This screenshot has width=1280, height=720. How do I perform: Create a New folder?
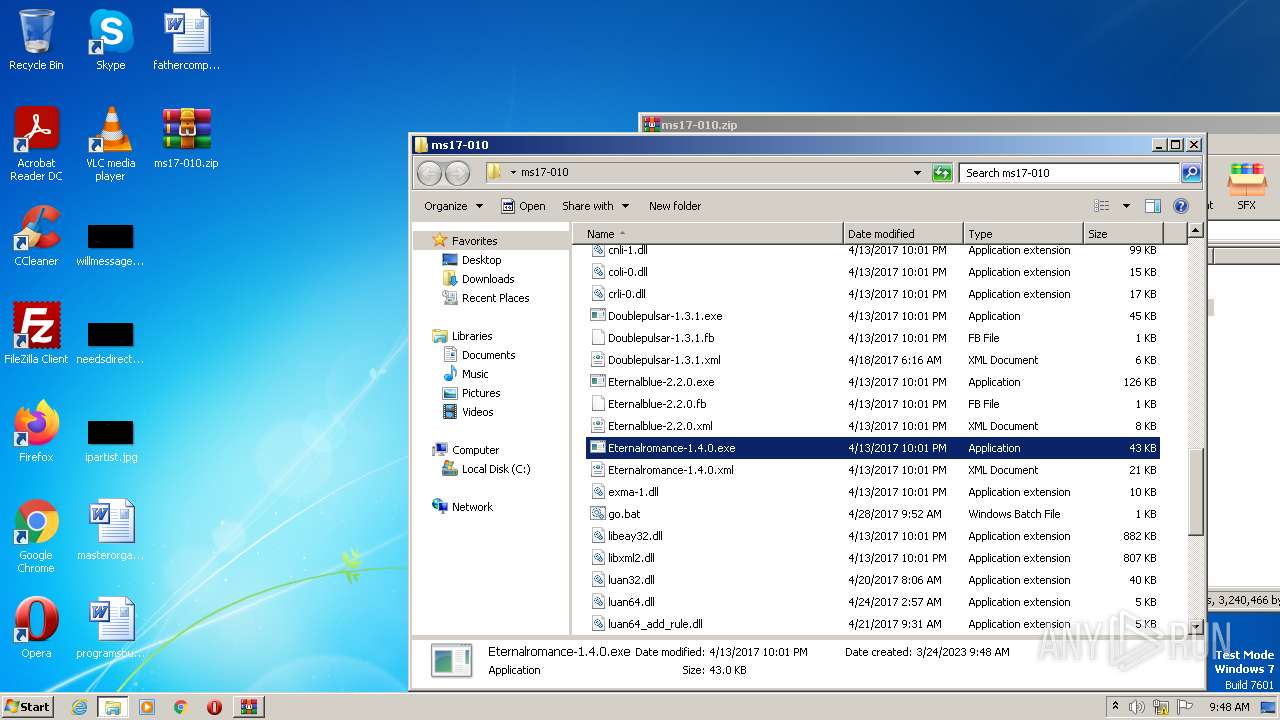(675, 206)
